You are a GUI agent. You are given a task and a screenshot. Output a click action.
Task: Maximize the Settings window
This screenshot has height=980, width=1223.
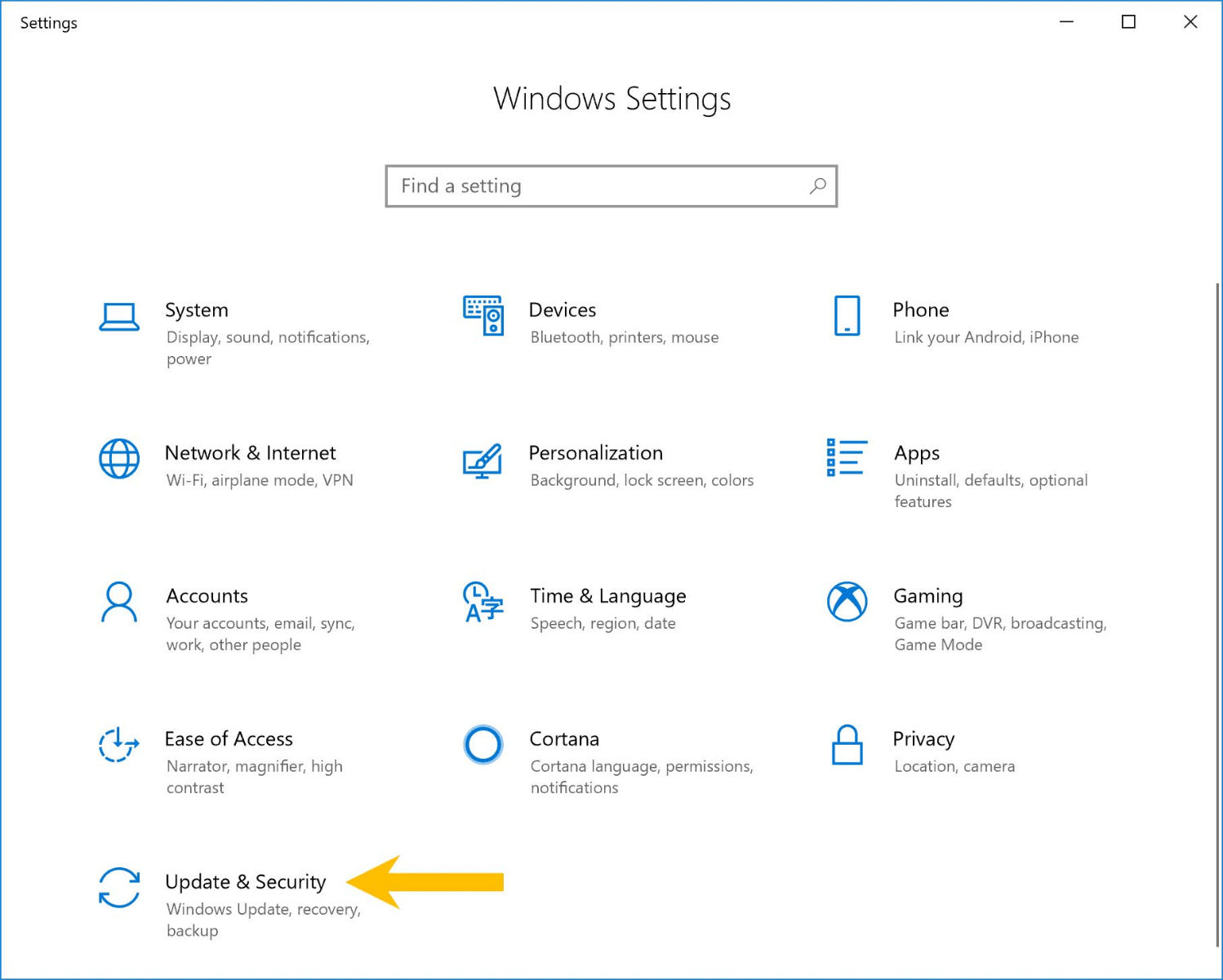click(1128, 22)
